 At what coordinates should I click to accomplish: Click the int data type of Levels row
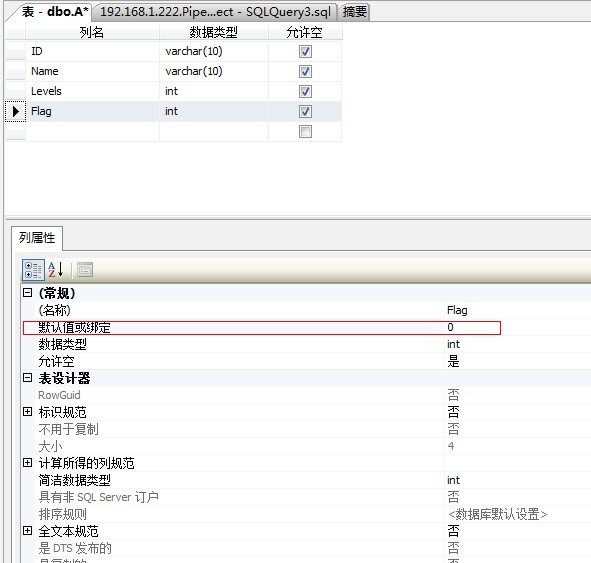tap(213, 92)
